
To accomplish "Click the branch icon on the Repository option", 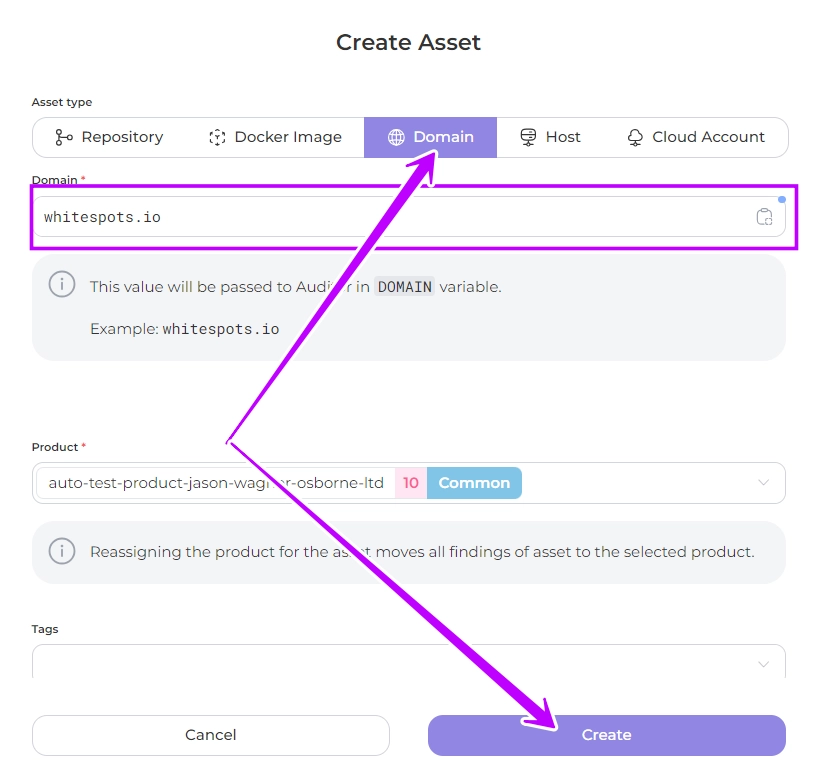I will 64,137.
